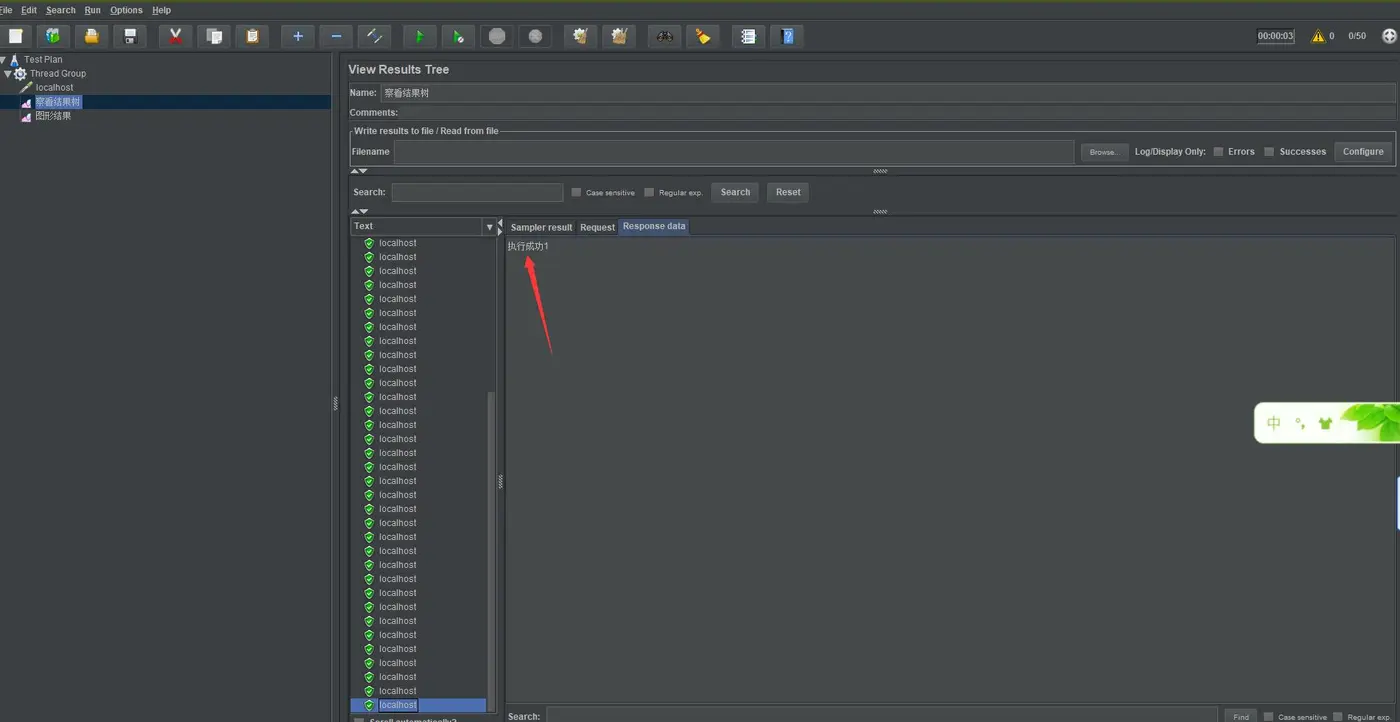Open the Edit menu
The width and height of the screenshot is (1400, 722).
coord(29,10)
